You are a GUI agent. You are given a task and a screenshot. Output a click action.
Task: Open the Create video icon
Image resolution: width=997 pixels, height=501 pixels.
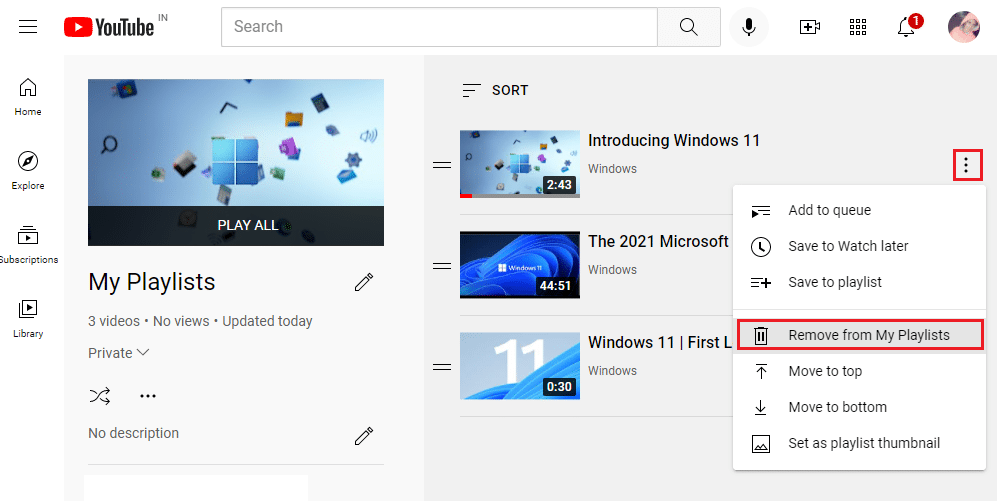click(809, 27)
